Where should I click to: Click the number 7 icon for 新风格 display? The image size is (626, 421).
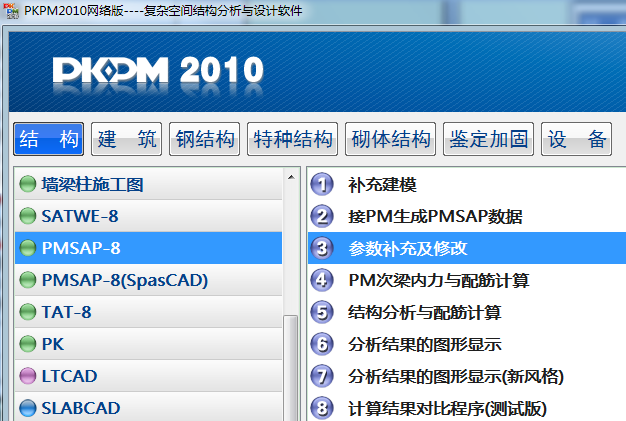(x=322, y=376)
